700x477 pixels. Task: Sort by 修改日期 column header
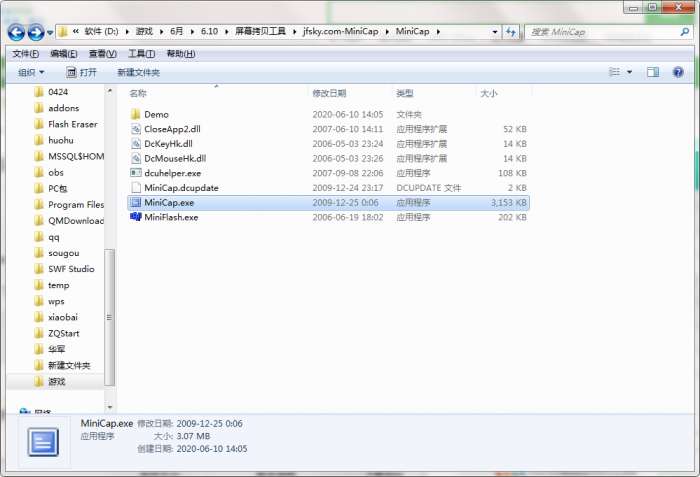click(329, 93)
